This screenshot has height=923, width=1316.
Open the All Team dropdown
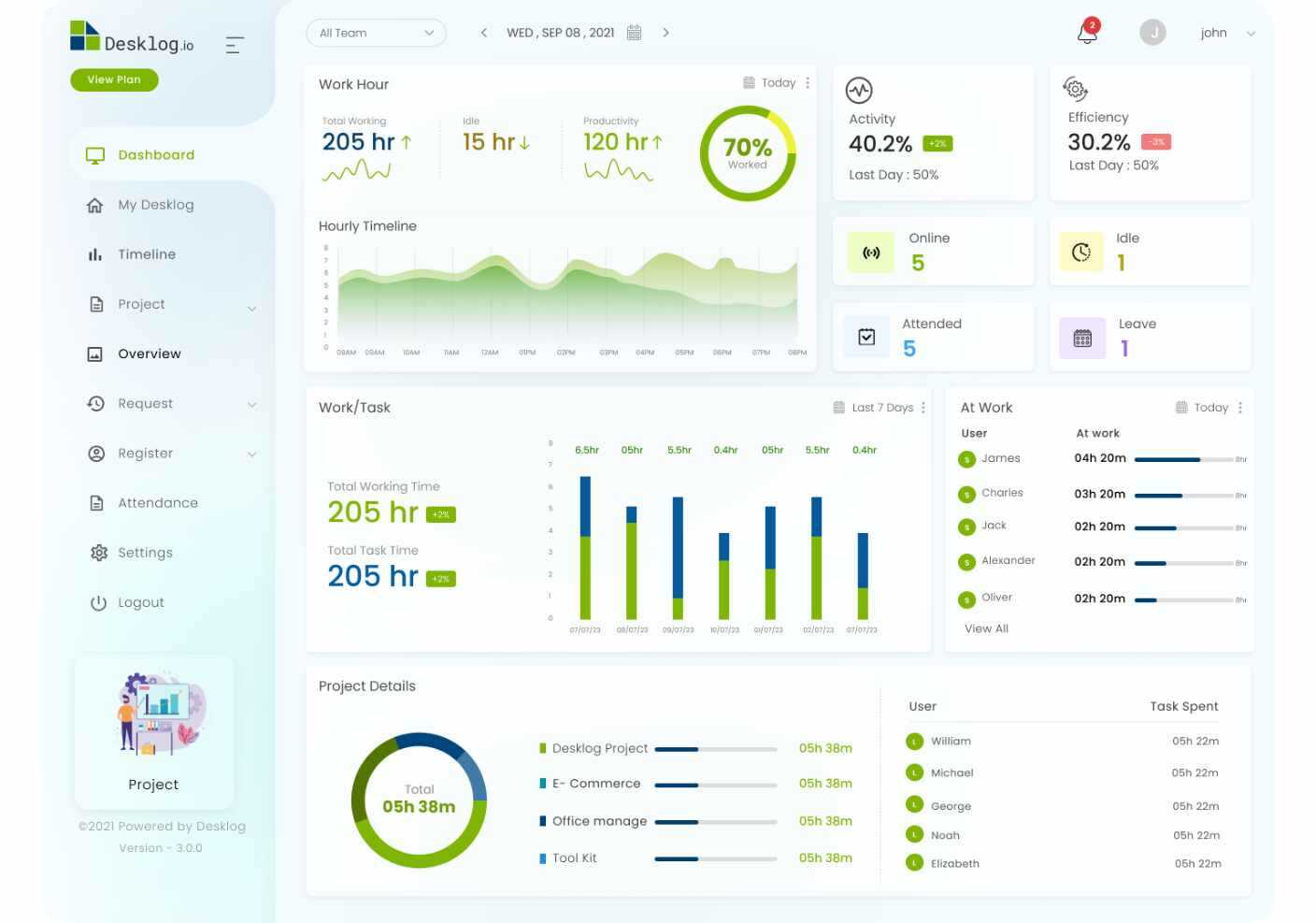point(376,33)
